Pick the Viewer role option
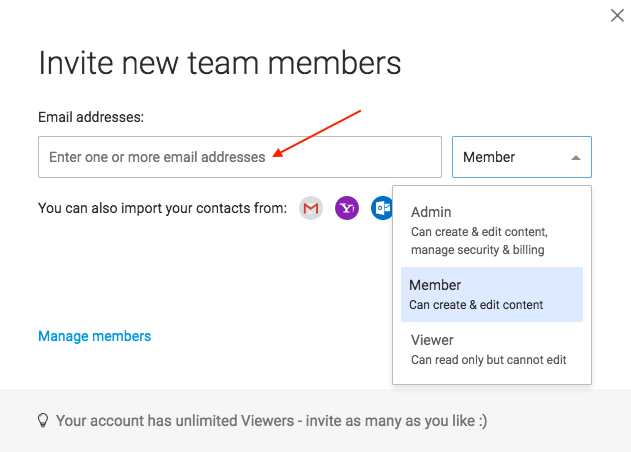The image size is (631, 452). point(492,349)
